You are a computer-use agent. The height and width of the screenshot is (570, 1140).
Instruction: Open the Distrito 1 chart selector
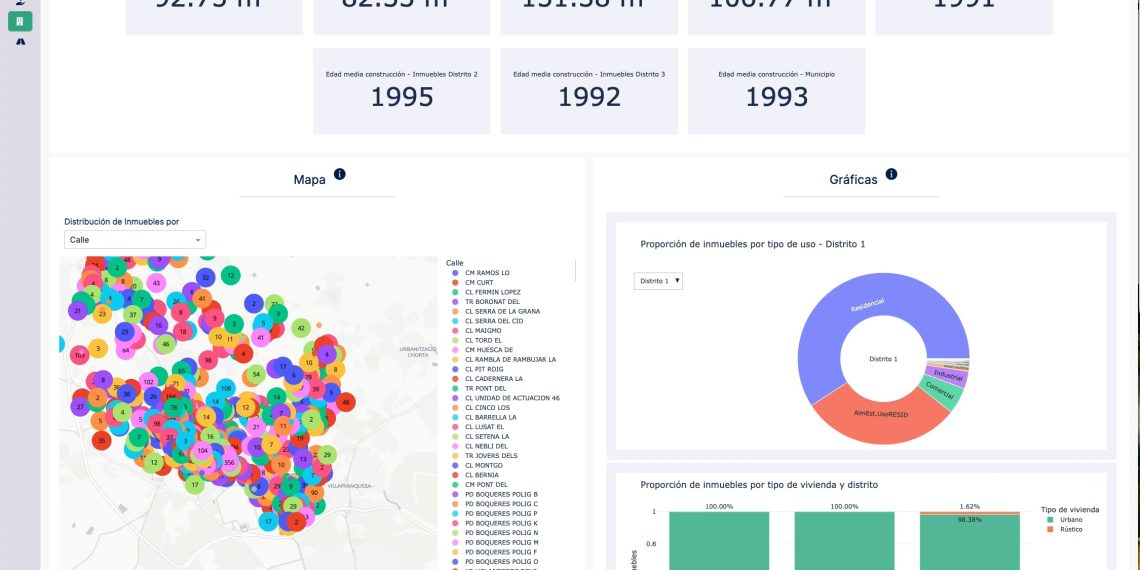(x=658, y=281)
